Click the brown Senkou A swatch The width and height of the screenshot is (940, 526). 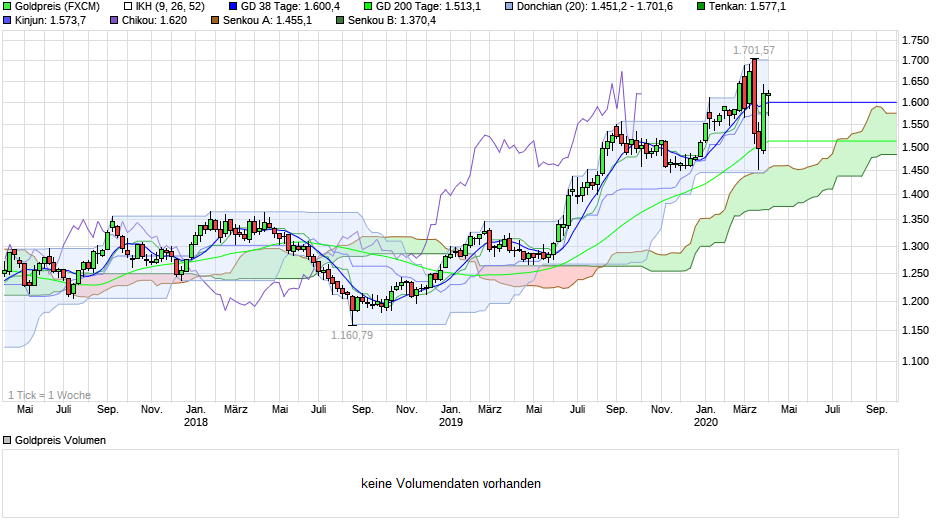click(215, 20)
